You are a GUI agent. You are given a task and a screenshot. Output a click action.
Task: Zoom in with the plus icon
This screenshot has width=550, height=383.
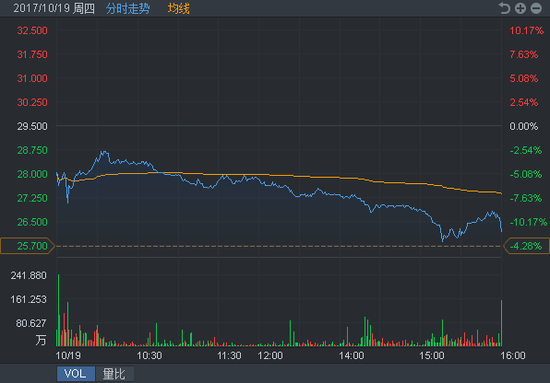pyautogui.click(x=520, y=8)
